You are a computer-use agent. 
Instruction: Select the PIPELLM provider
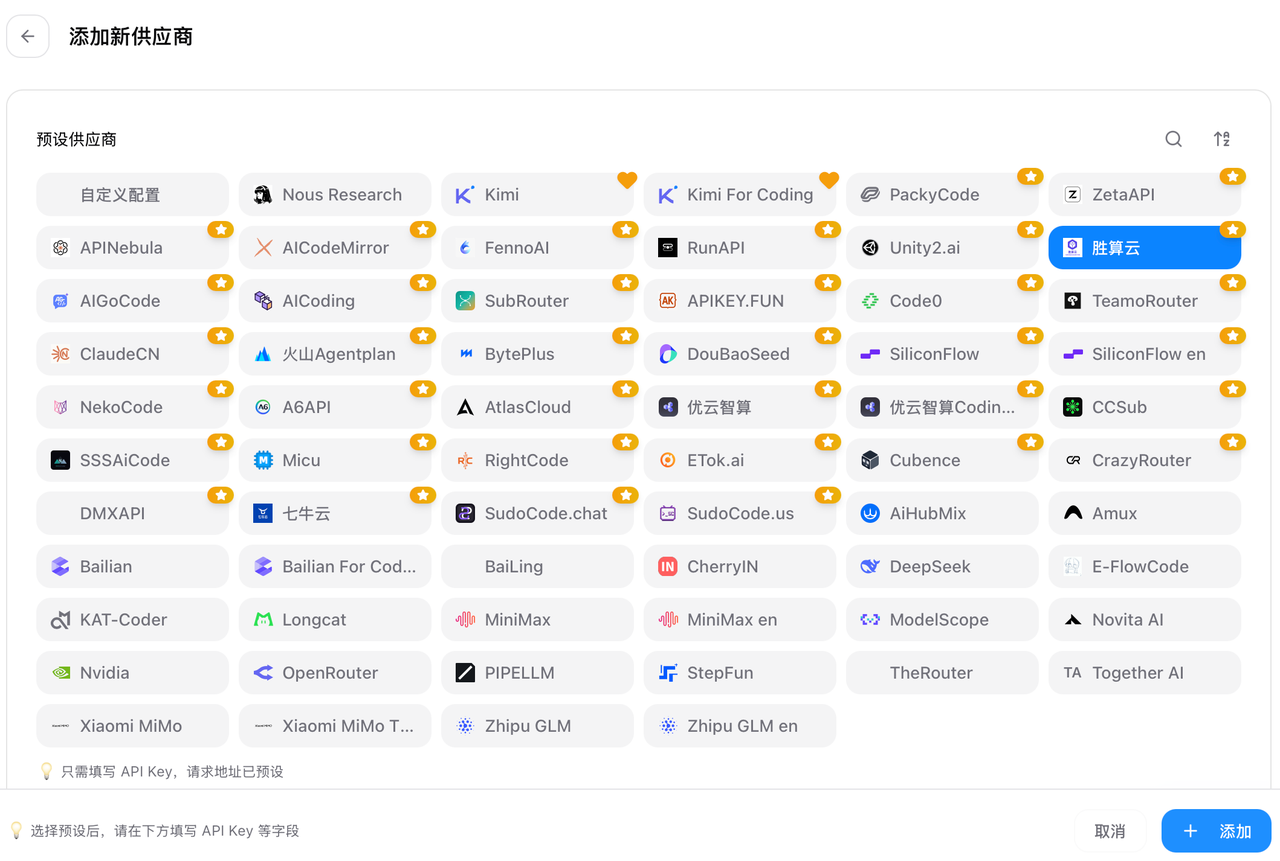(x=537, y=673)
